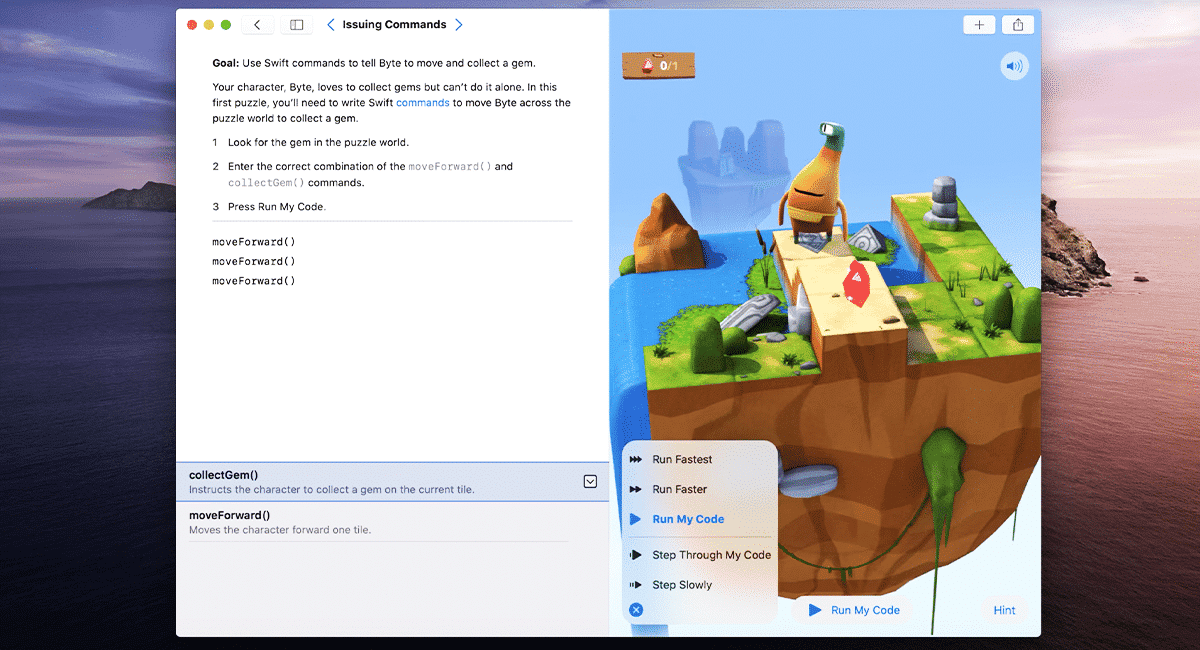This screenshot has height=650, width=1200.
Task: Click the X icon to dismiss the run menu
Action: (x=636, y=610)
